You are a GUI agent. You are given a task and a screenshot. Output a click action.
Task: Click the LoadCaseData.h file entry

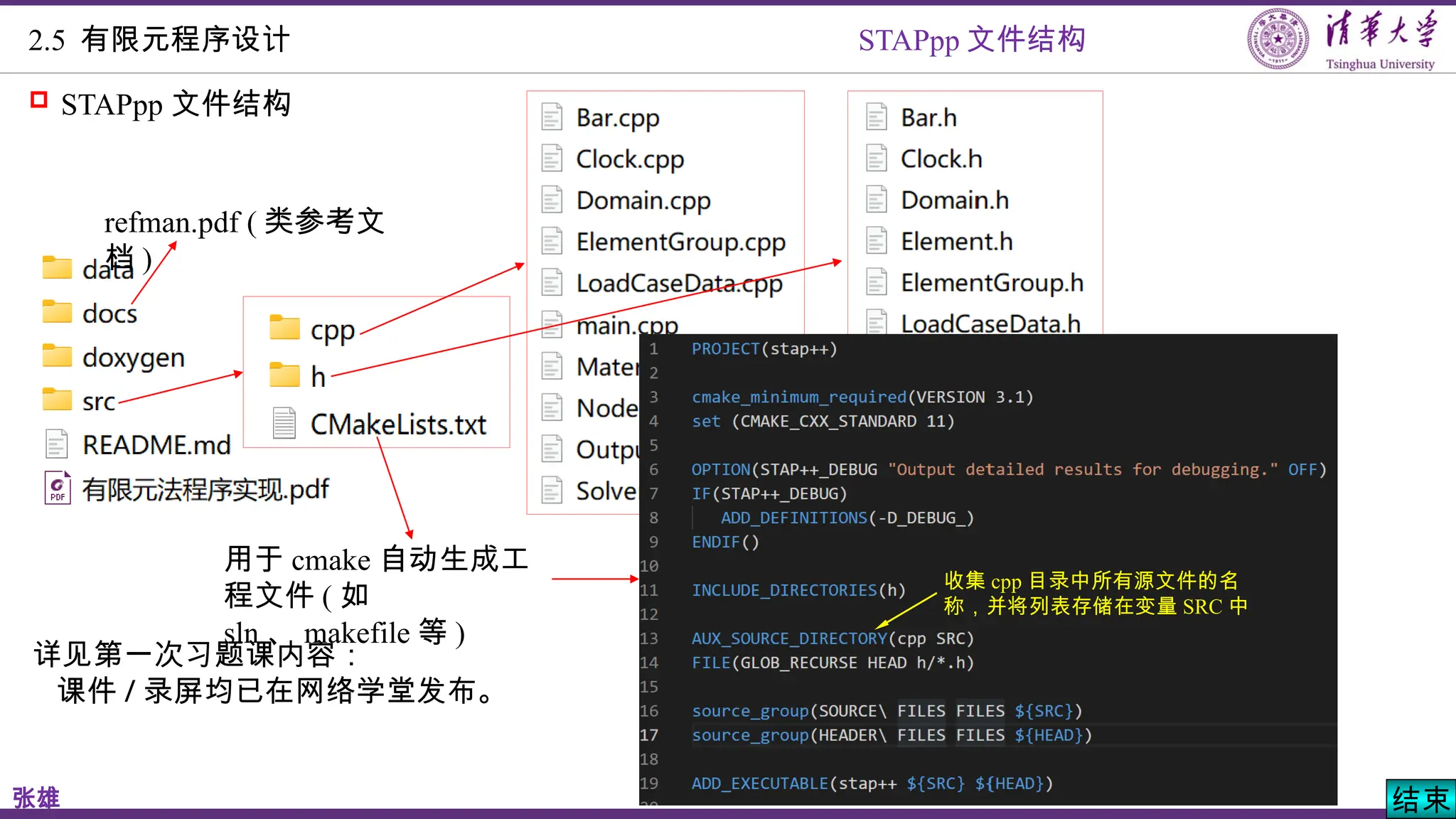[990, 323]
